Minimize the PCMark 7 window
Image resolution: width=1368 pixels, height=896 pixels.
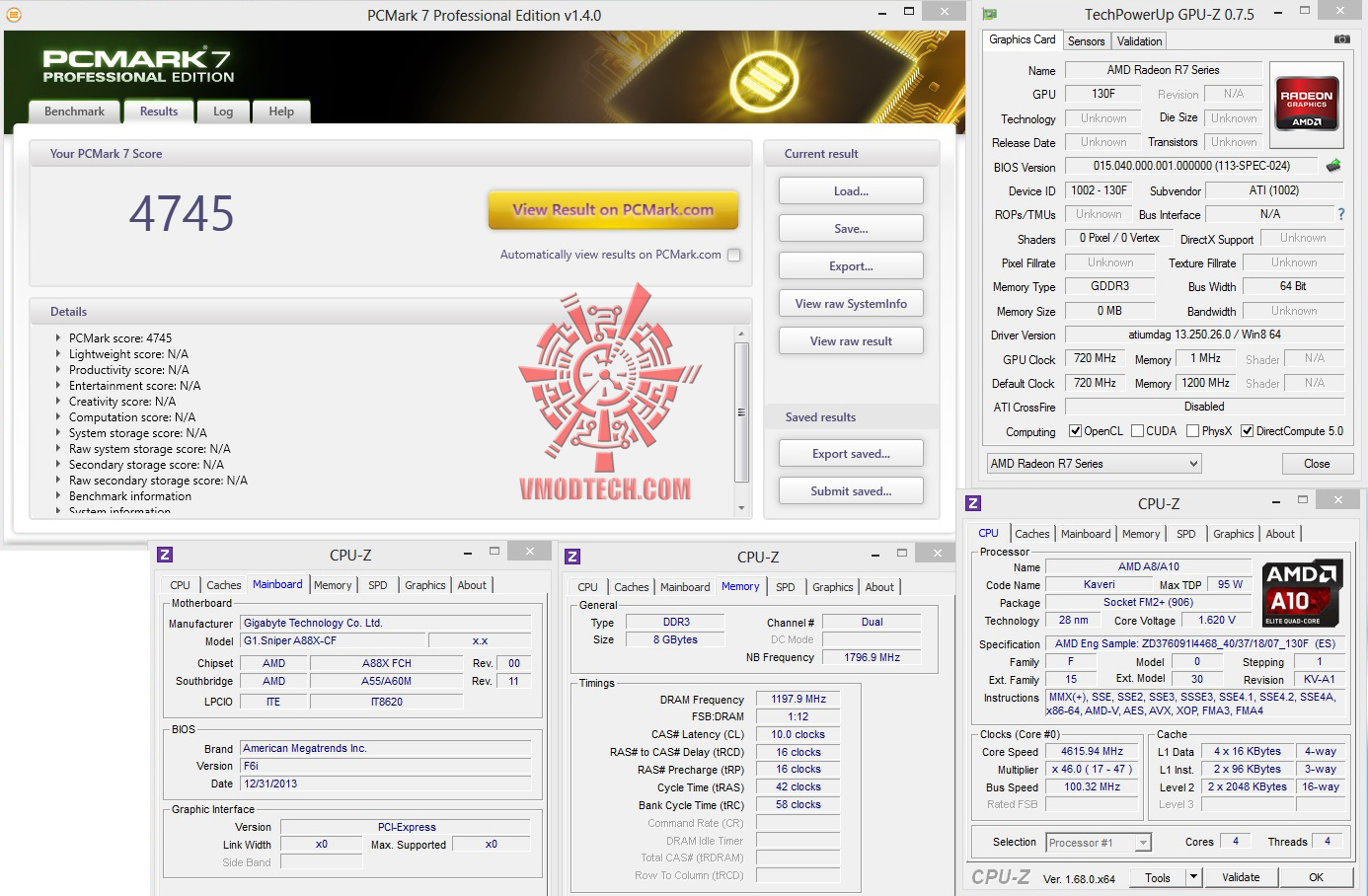pos(881,12)
